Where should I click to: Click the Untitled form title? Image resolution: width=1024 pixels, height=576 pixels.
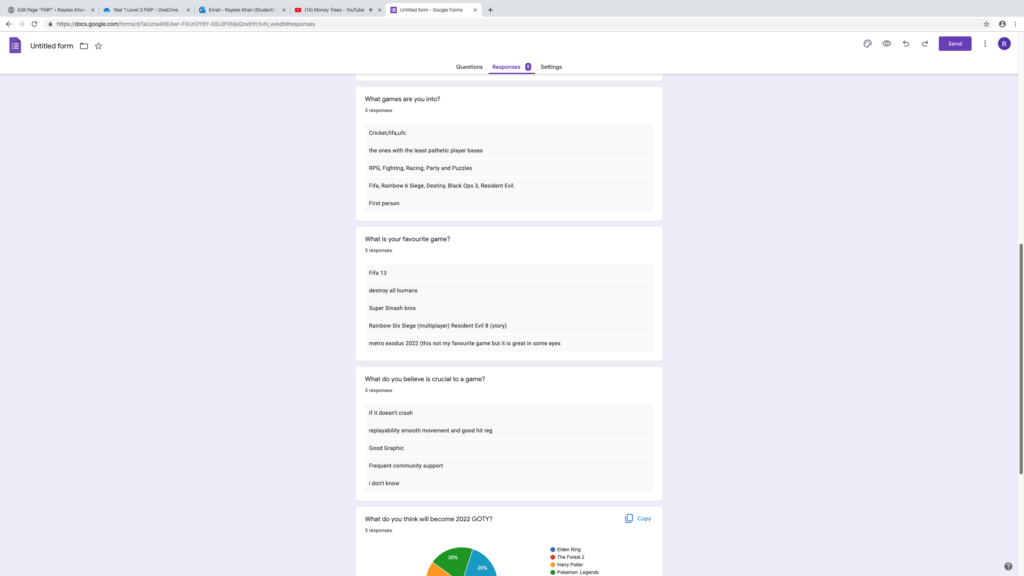pos(52,46)
